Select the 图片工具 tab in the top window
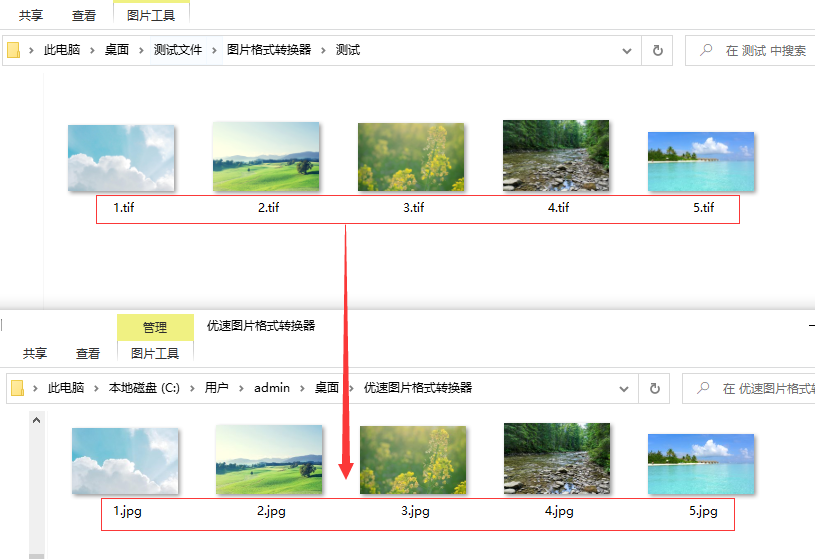The image size is (815, 559). (151, 16)
